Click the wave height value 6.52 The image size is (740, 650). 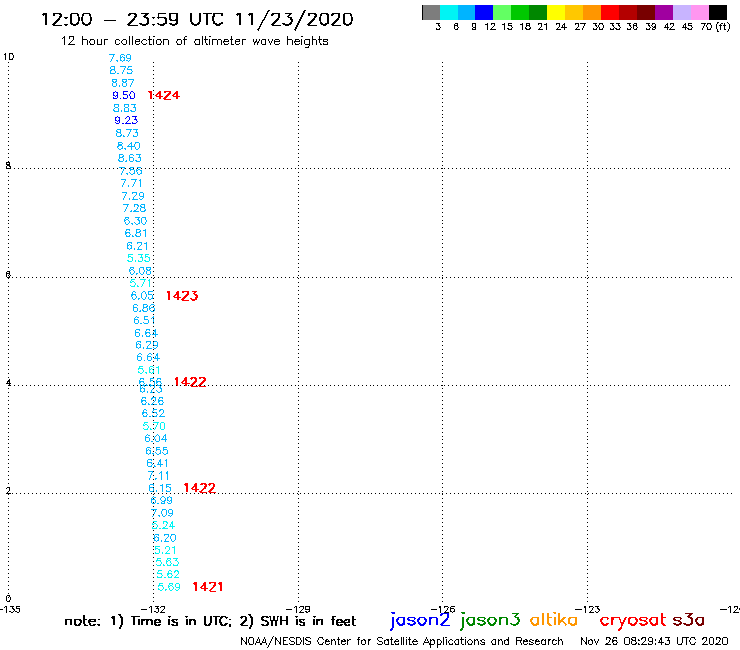tap(153, 414)
